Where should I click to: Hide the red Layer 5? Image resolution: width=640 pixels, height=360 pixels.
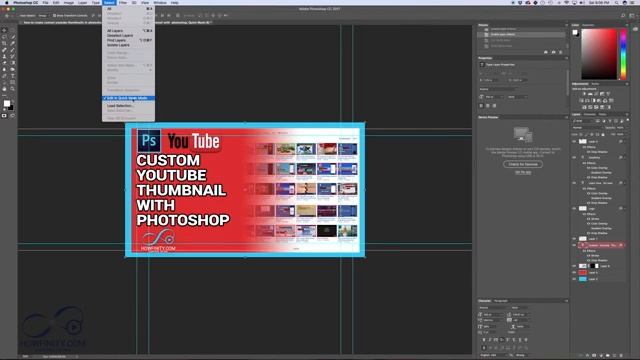574,273
